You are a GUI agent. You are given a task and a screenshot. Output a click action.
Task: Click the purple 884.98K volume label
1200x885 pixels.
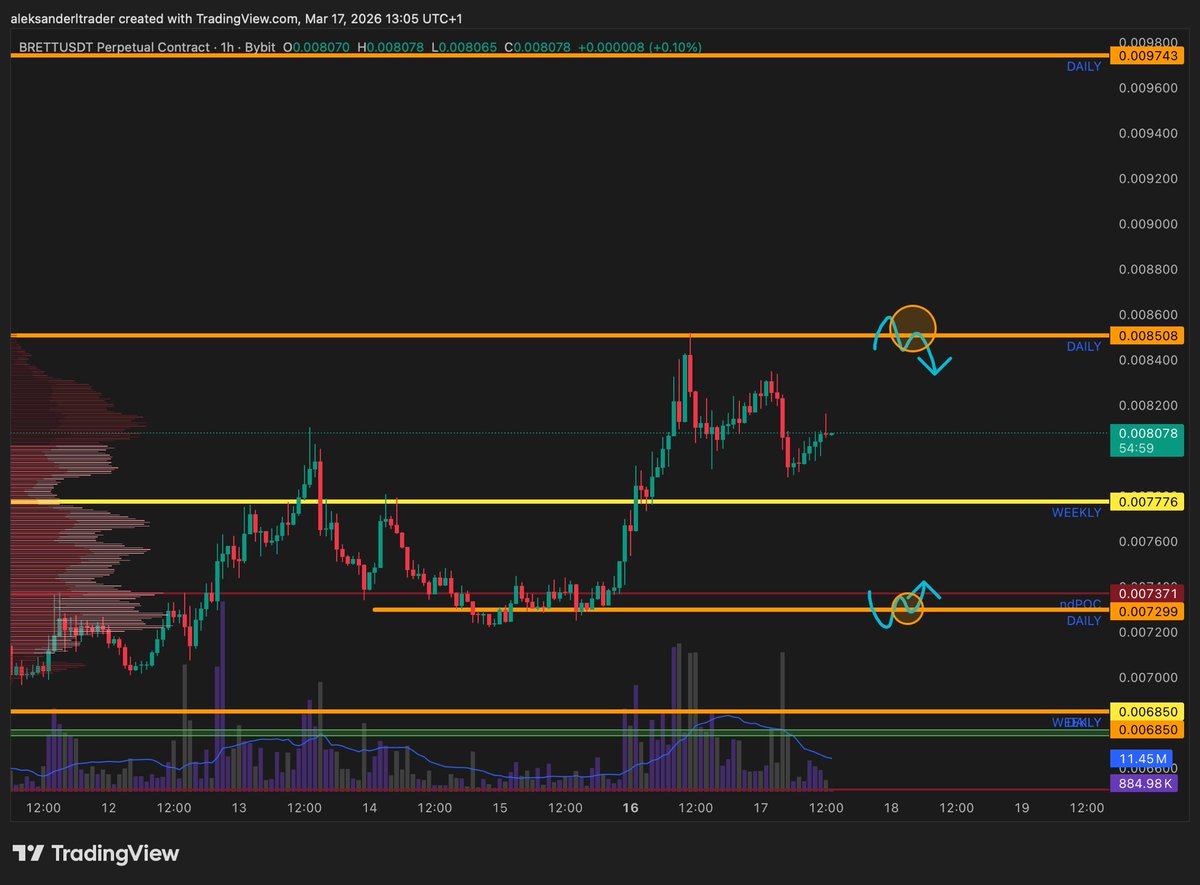tap(1146, 782)
